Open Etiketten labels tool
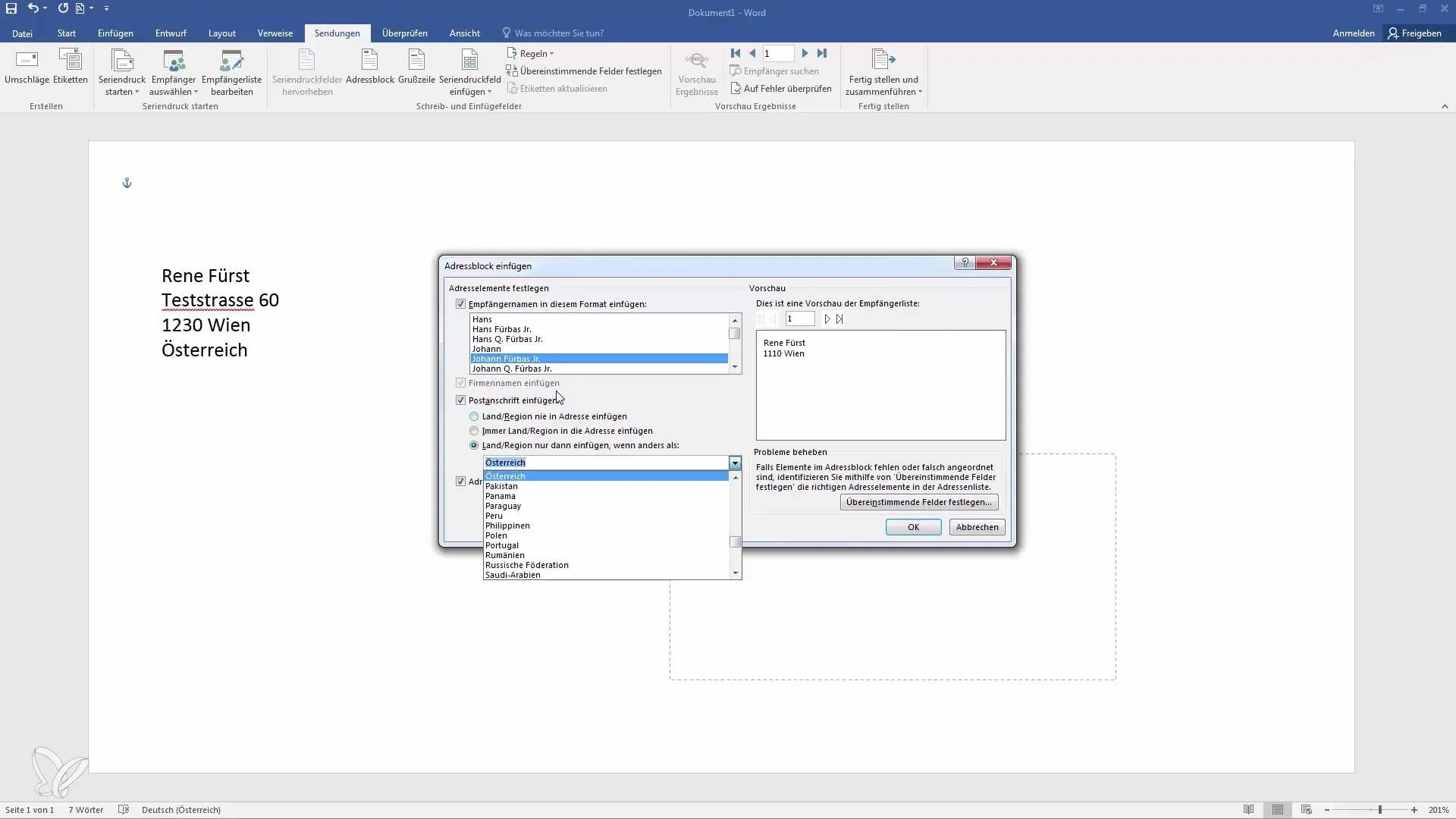1456x819 pixels. coord(71,67)
